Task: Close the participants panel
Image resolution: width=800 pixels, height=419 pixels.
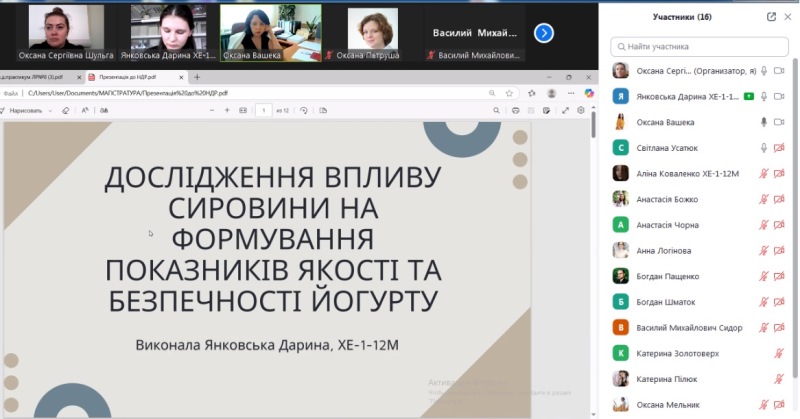Action: pos(788,17)
